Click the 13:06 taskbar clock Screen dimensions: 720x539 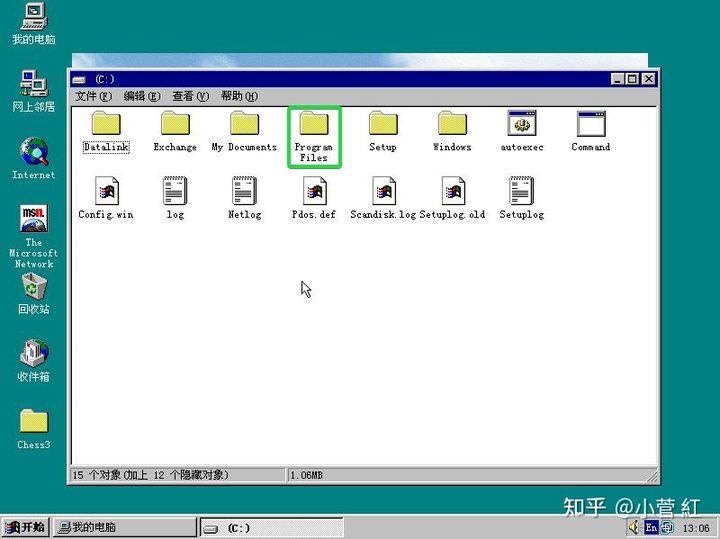click(x=696, y=528)
